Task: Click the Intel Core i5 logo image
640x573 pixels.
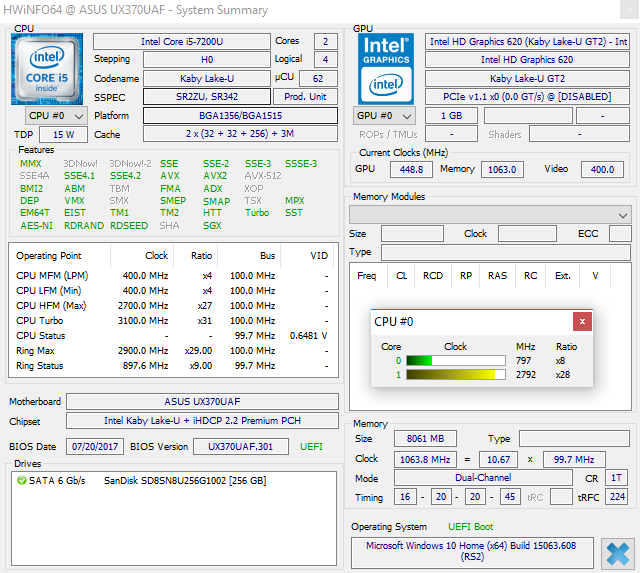Action: (47, 69)
